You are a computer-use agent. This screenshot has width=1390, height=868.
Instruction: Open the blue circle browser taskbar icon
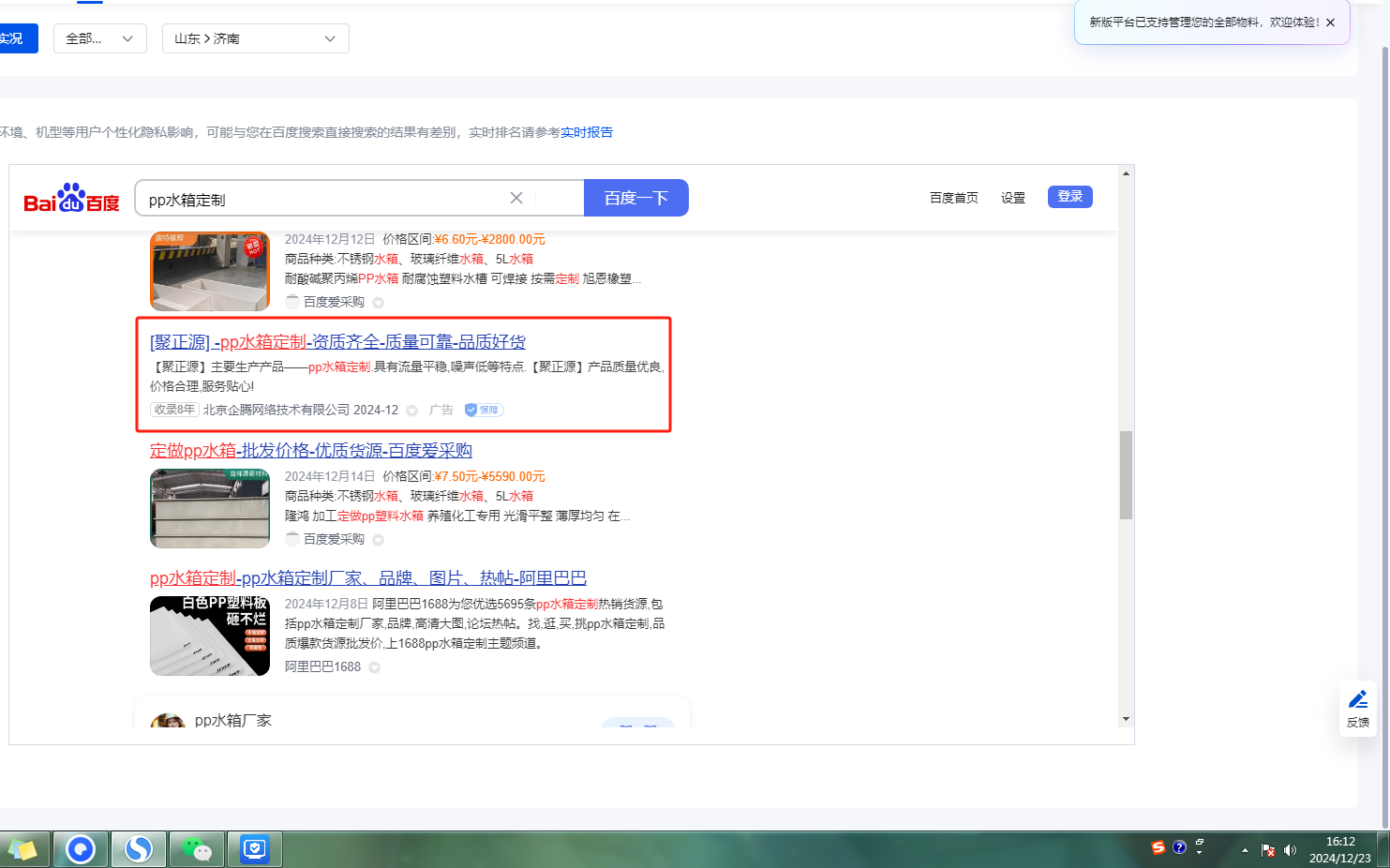[81, 849]
